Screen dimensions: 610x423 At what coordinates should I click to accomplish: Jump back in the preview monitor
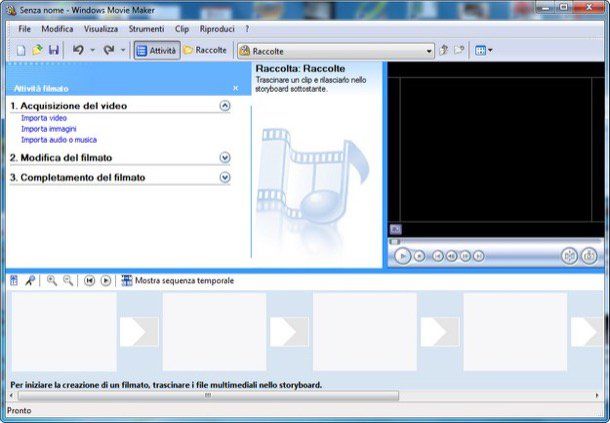438,256
